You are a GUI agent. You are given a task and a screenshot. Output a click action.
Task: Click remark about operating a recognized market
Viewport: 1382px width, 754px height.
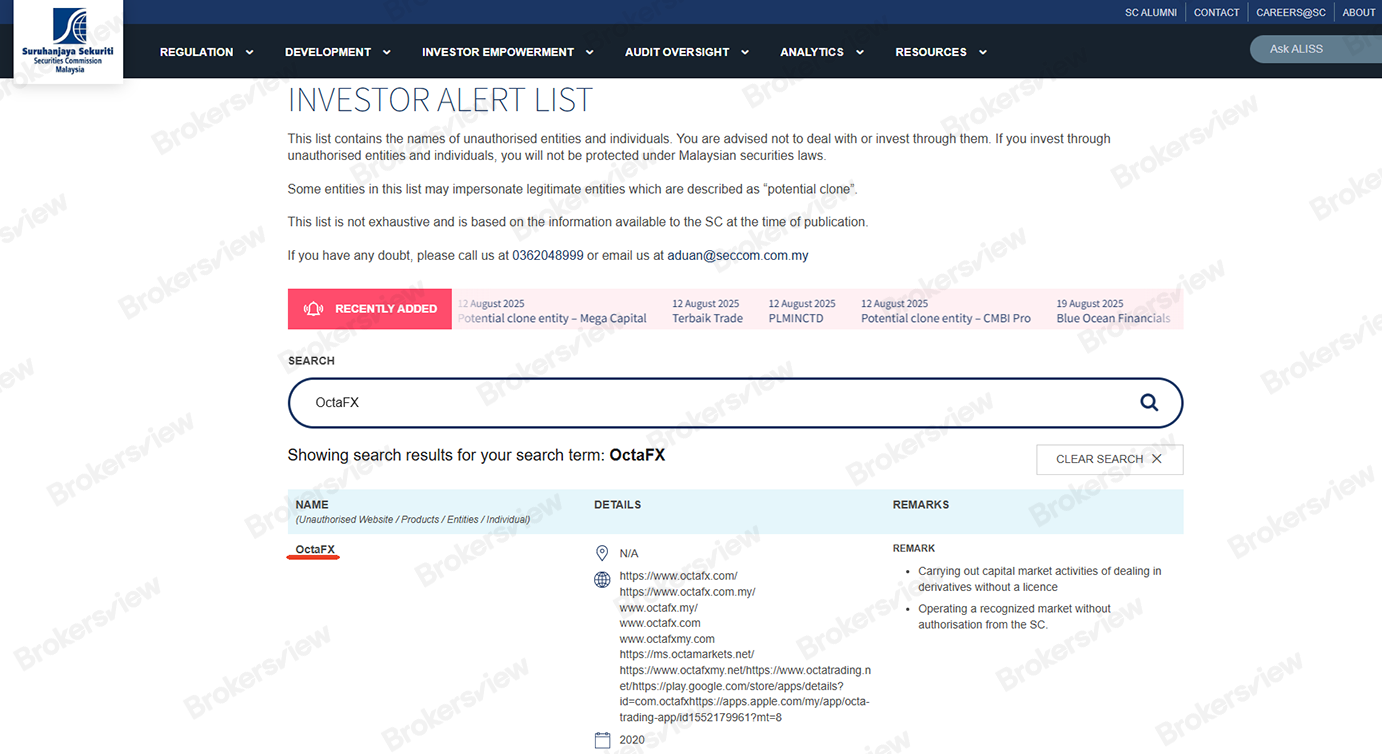coord(1015,616)
